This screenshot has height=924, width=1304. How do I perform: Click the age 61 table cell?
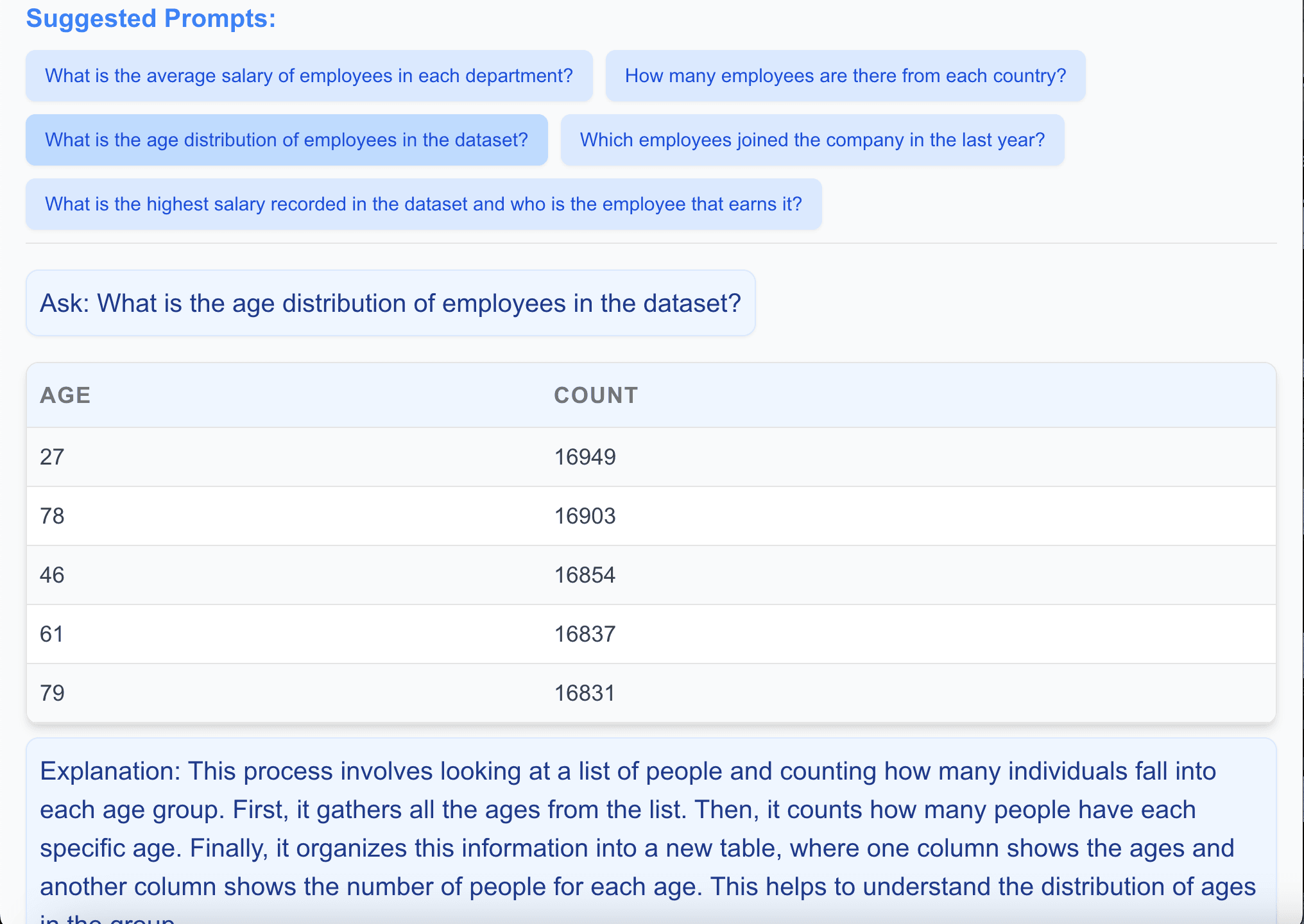(52, 634)
